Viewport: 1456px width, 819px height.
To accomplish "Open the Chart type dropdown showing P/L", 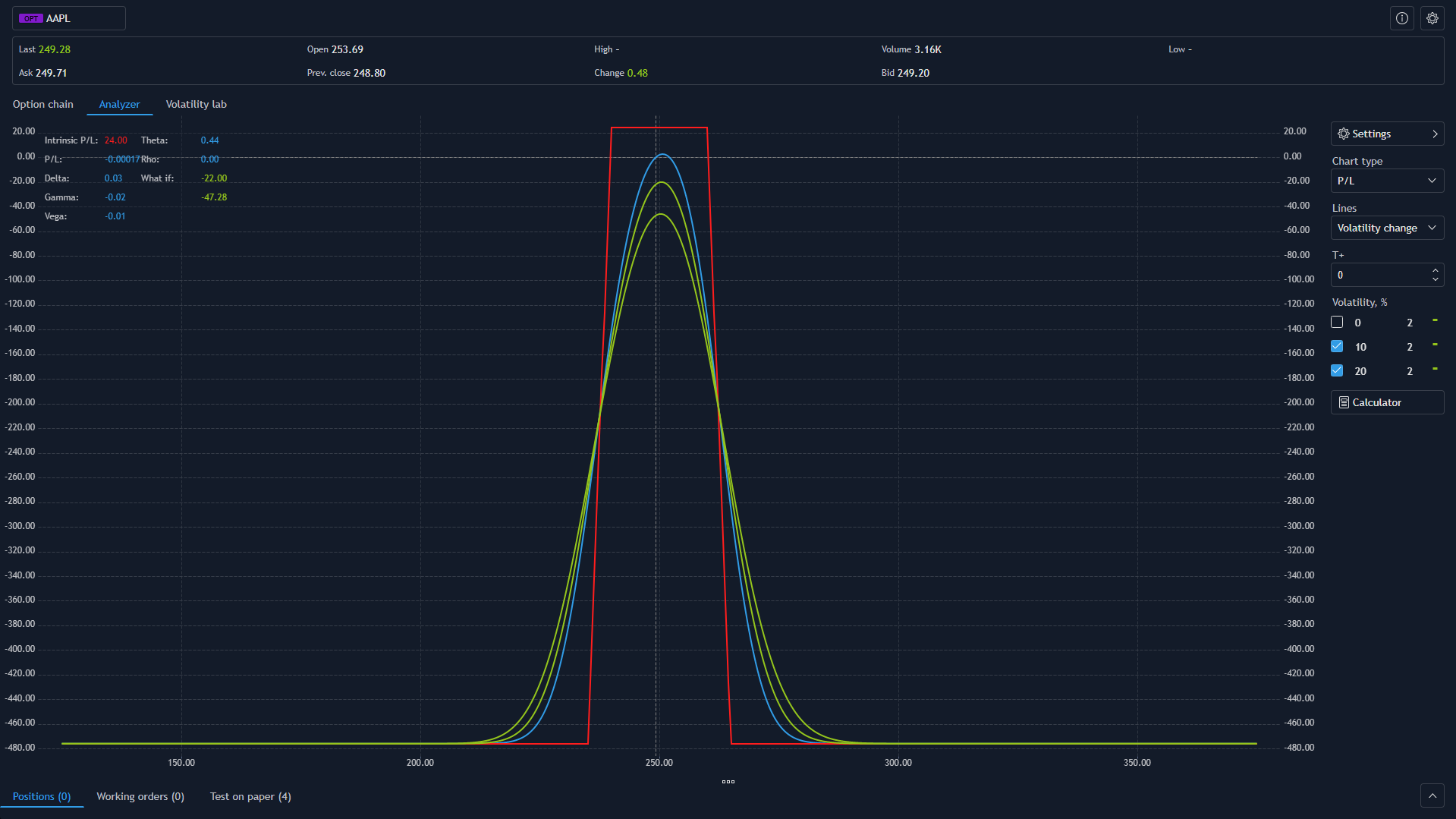I will [x=1386, y=181].
